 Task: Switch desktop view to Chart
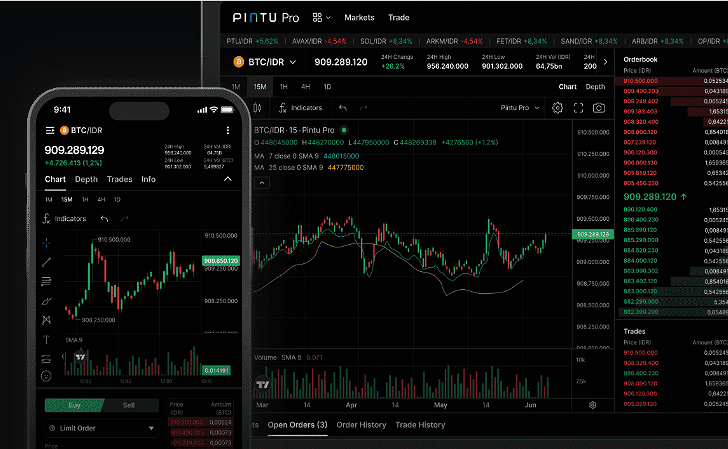coord(567,87)
